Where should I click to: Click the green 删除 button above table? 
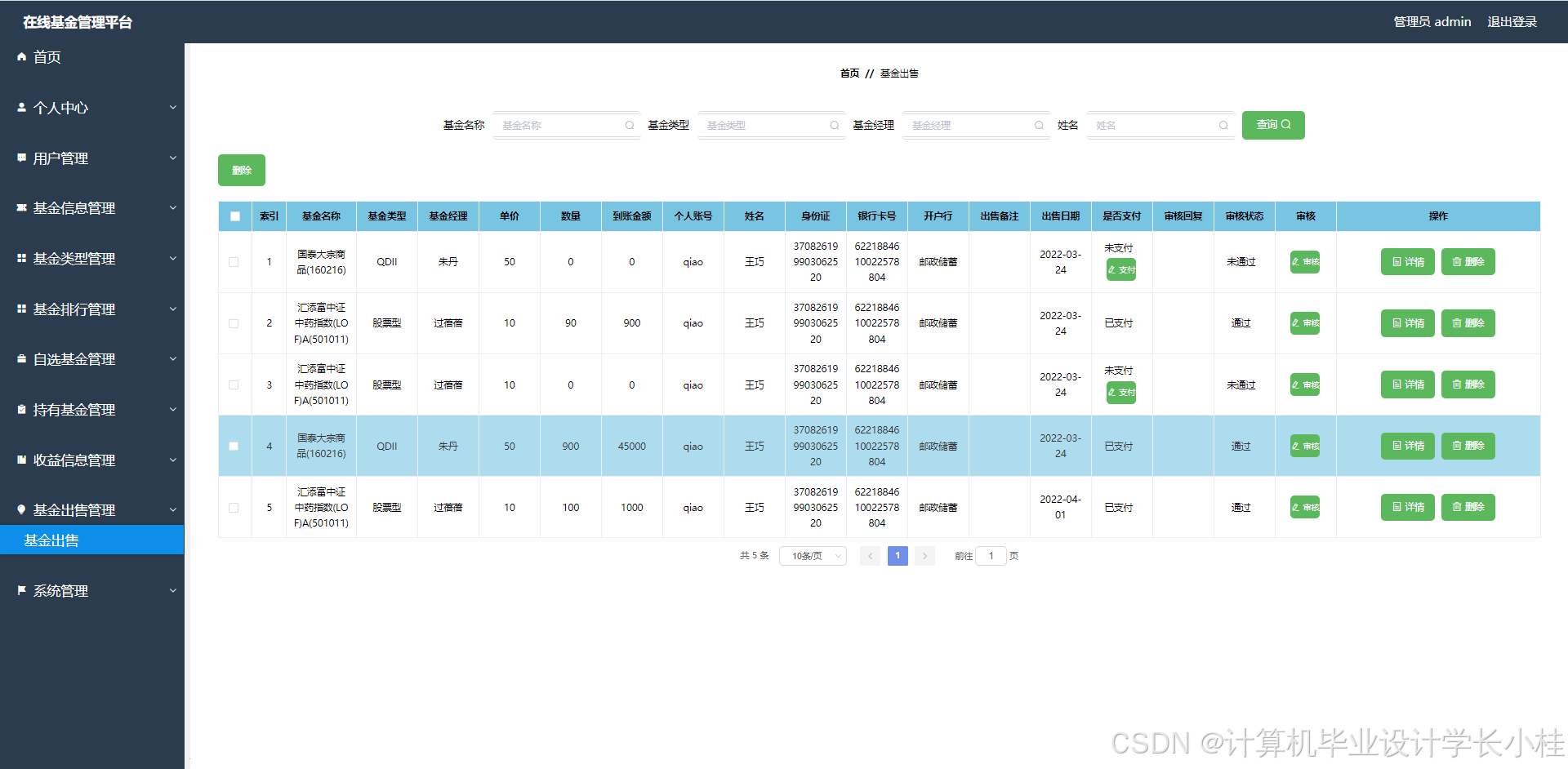(x=242, y=170)
